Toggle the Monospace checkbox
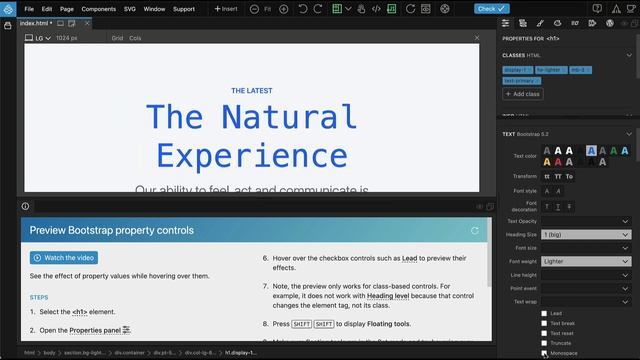Viewport: 640px width, 360px height. tap(544, 353)
